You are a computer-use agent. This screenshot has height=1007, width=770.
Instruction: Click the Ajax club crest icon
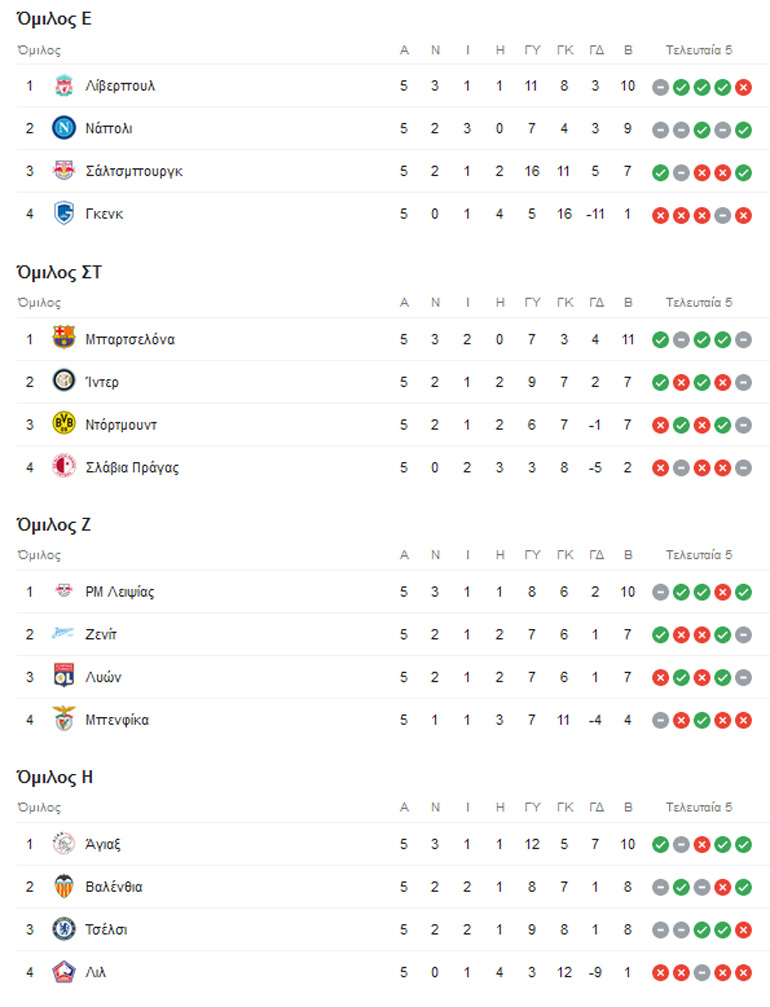[x=64, y=844]
